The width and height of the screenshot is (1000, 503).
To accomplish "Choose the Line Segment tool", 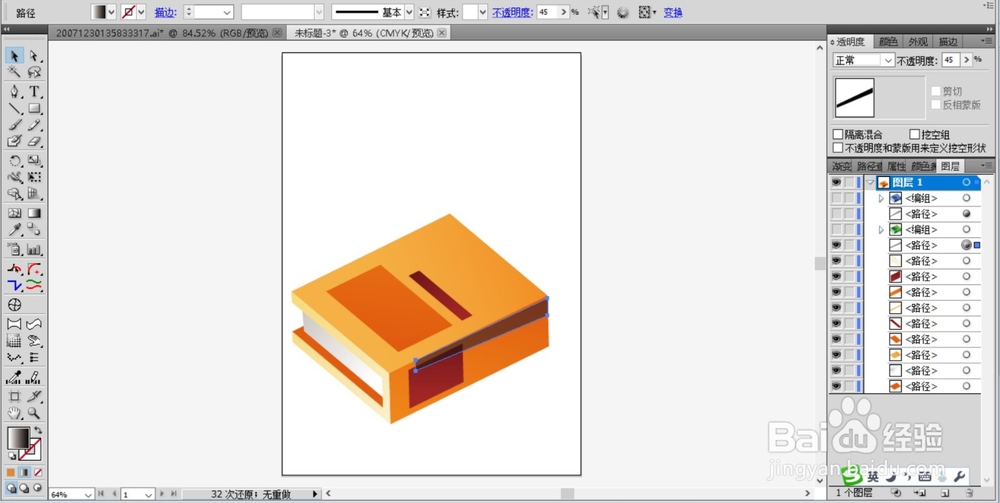I will pyautogui.click(x=15, y=108).
